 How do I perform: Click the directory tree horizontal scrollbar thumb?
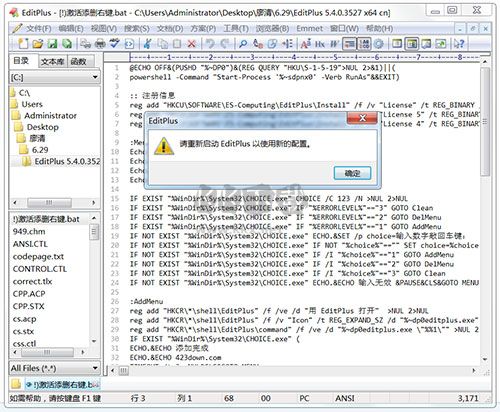[x=49, y=202]
